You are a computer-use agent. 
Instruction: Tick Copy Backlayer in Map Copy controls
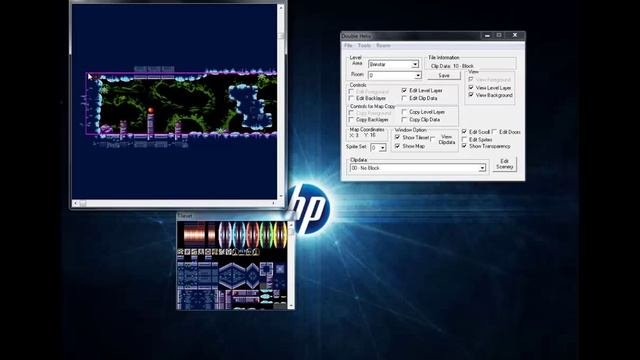pyautogui.click(x=351, y=120)
